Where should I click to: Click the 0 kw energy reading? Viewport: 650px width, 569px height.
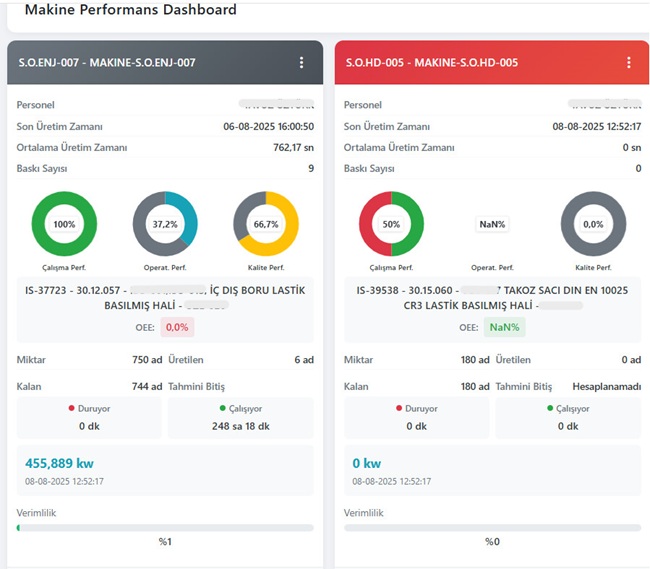pos(367,463)
